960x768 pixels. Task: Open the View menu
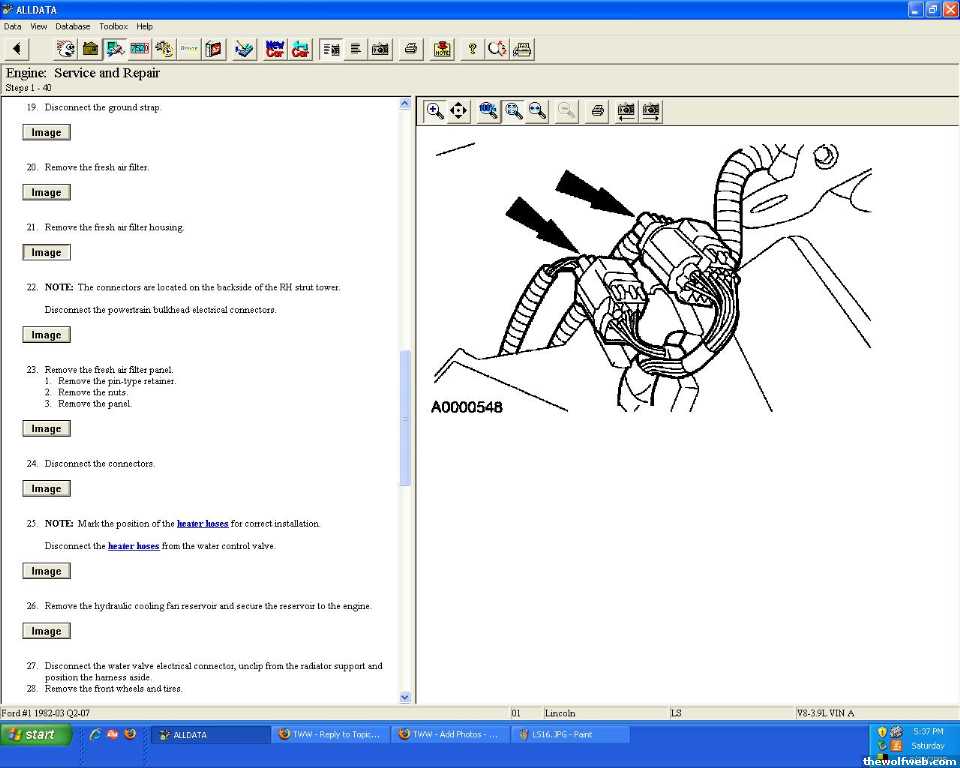(38, 26)
